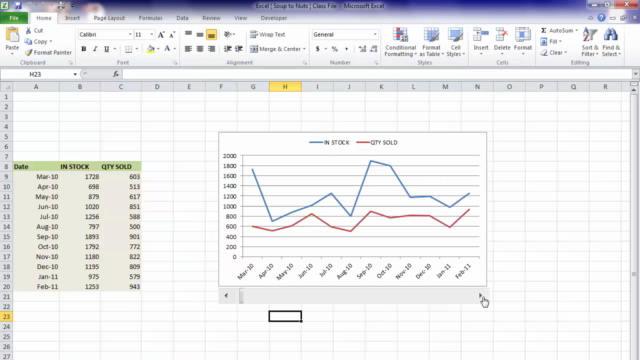
Task: Switch to the Page Layout tab
Action: 109,18
